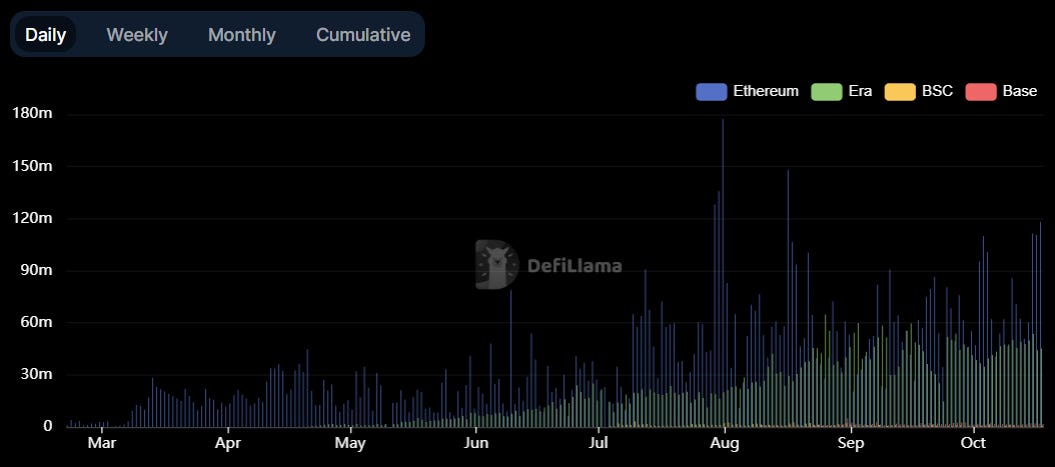Click the DefiLlama llama logo icon
Viewport: 1055px width, 467px height.
496,265
